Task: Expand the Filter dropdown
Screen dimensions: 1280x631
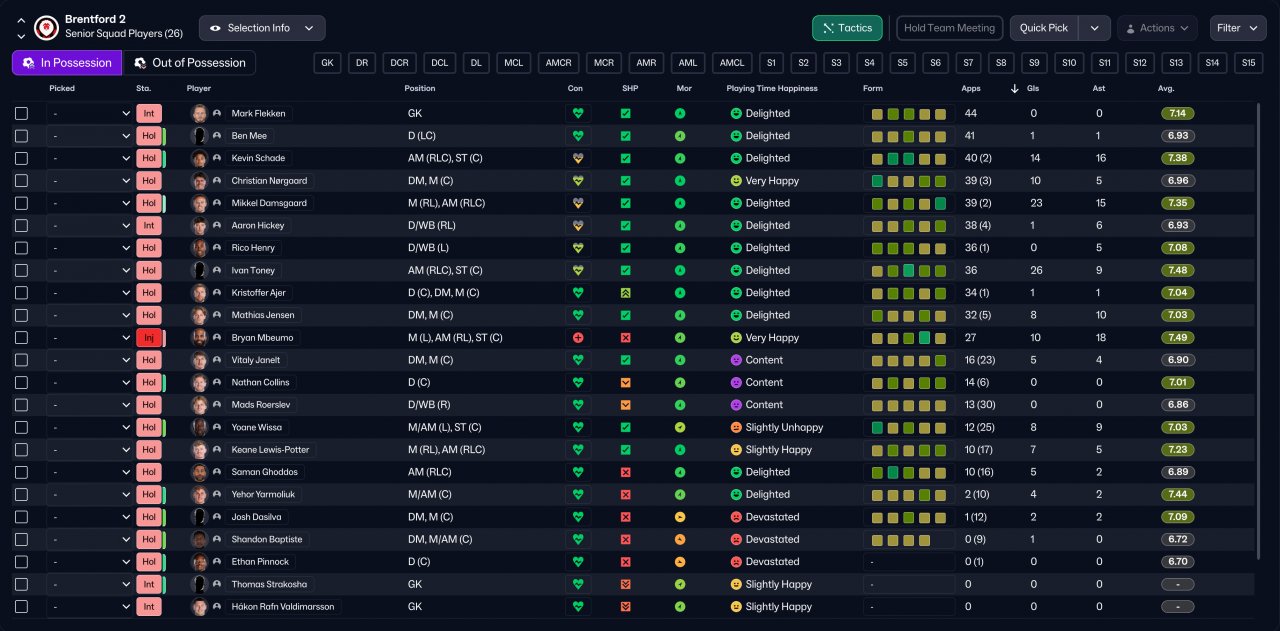Action: click(x=1238, y=28)
